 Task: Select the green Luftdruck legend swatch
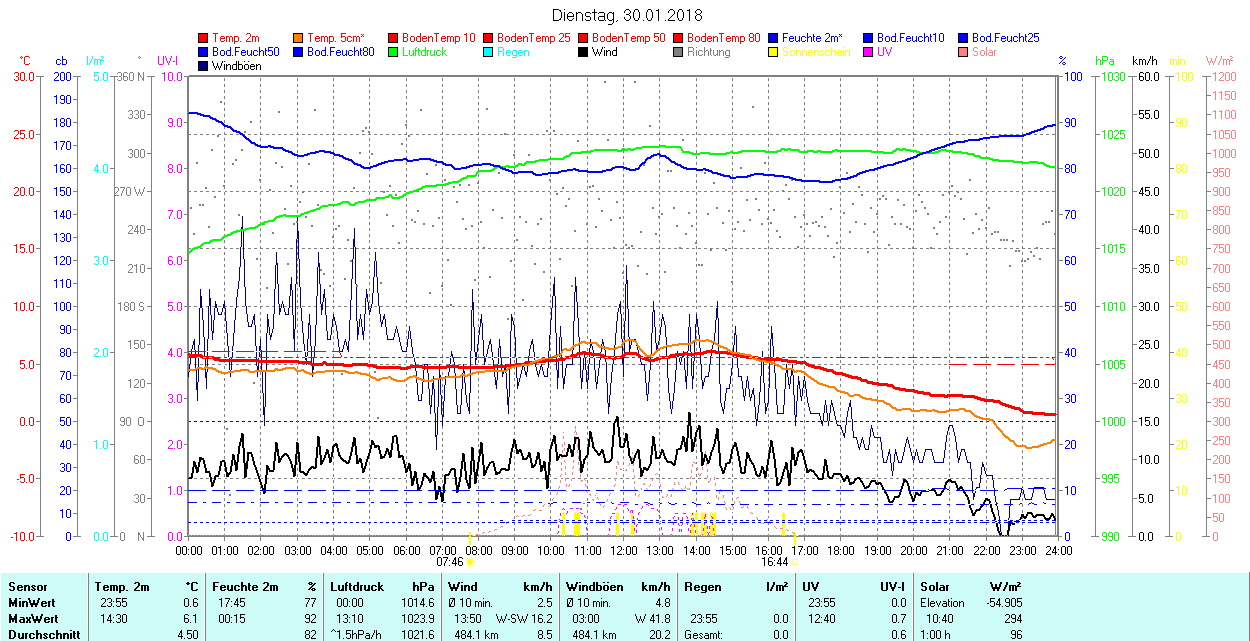pos(394,52)
